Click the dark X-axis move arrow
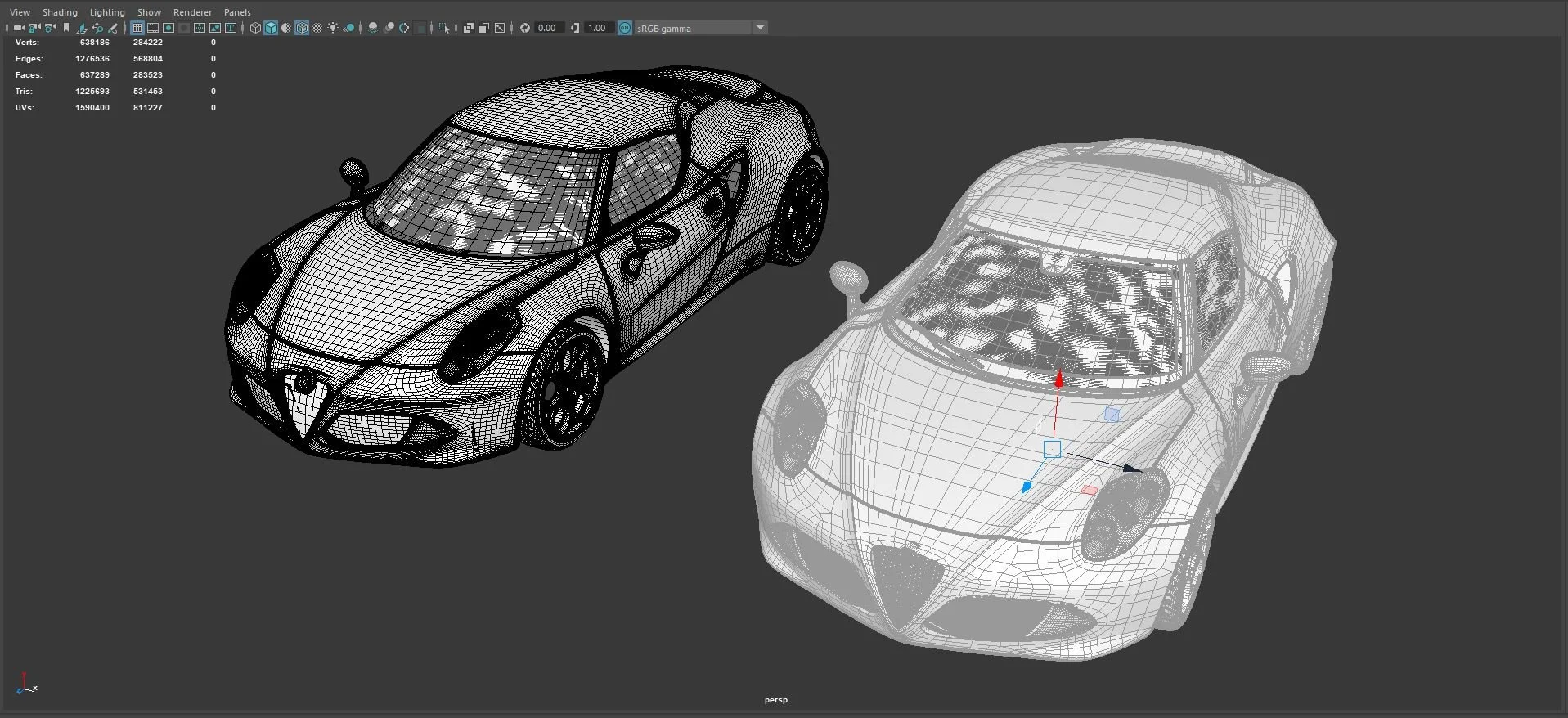 click(x=1132, y=469)
